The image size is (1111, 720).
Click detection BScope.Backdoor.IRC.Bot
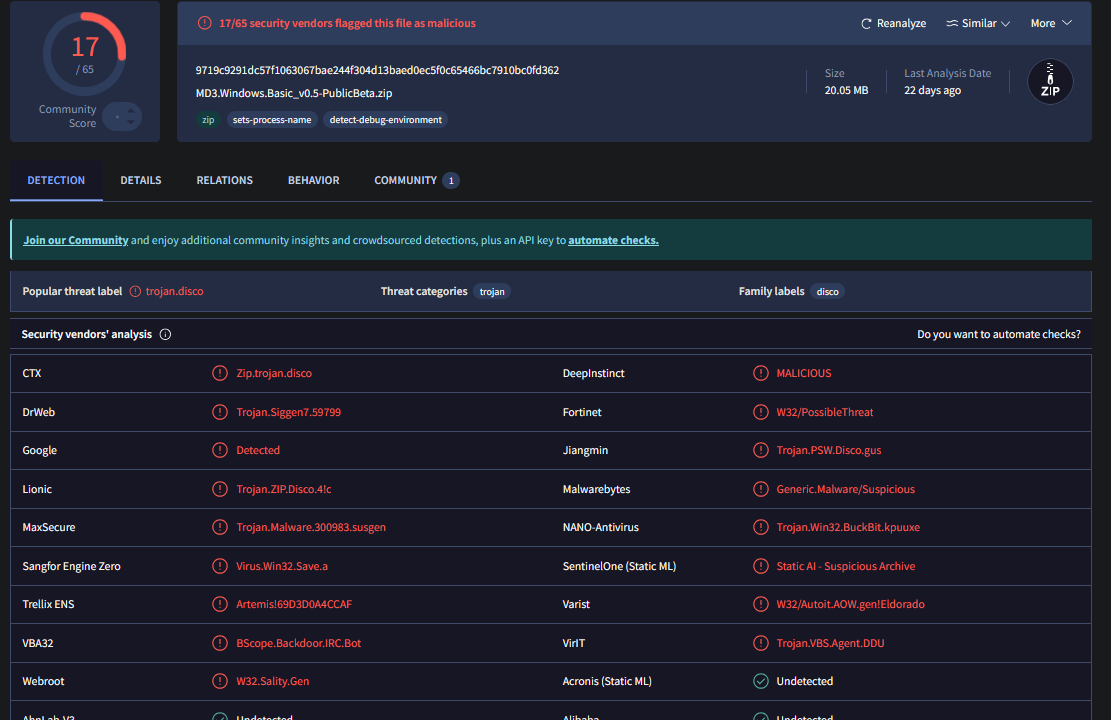(x=298, y=643)
